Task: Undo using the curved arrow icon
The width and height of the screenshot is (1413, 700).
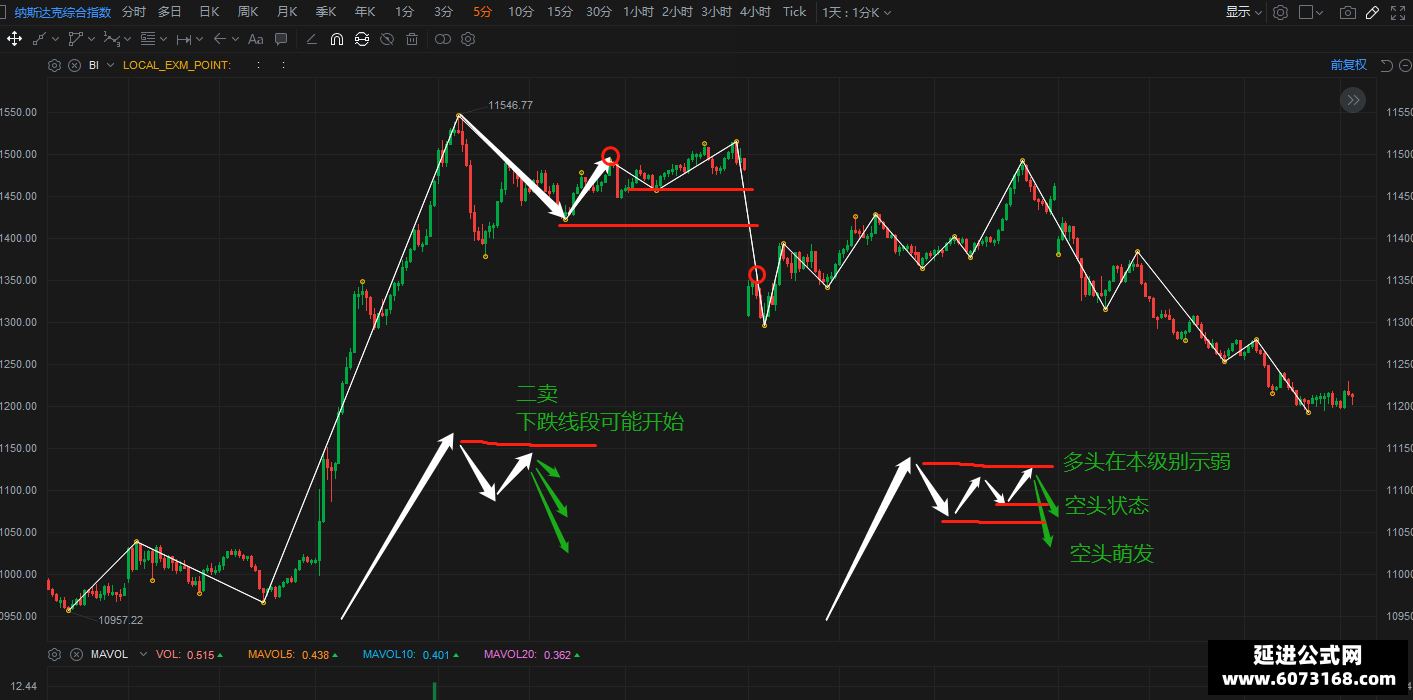Action: [1386, 65]
